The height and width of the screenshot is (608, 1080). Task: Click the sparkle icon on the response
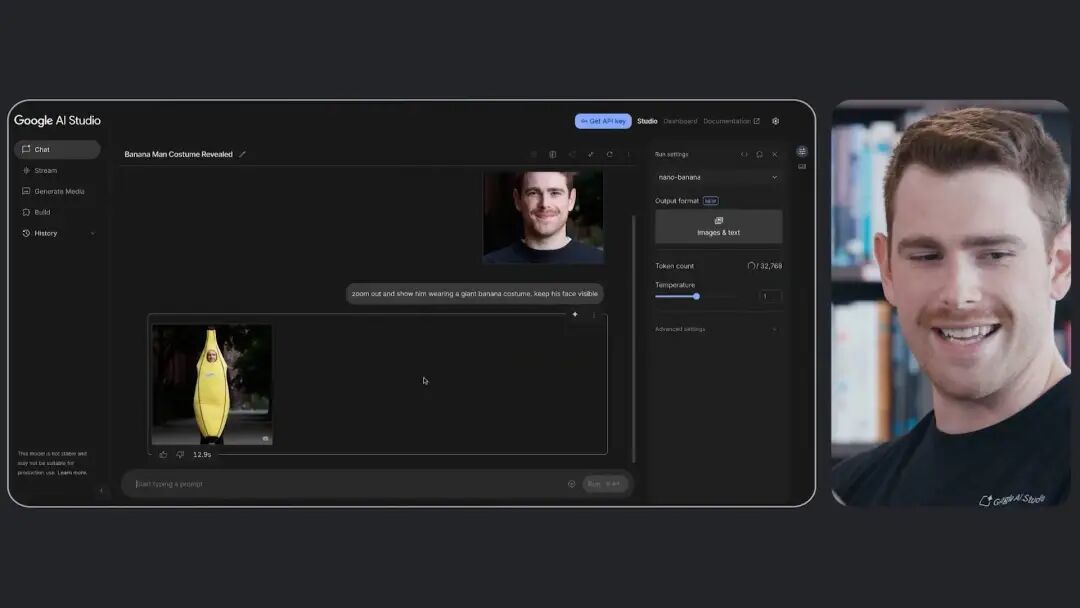575,314
